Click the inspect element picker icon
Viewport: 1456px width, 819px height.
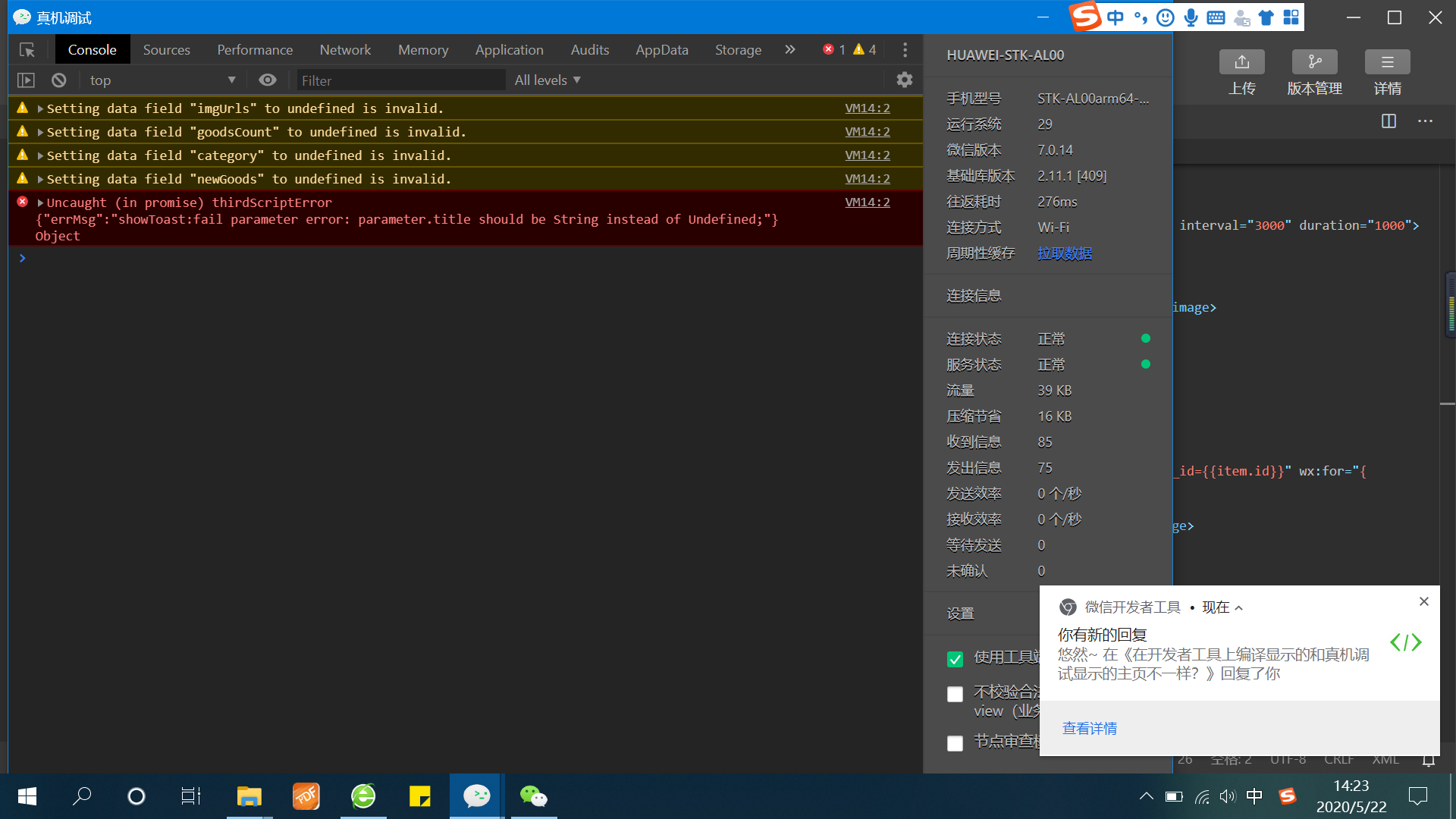27,50
